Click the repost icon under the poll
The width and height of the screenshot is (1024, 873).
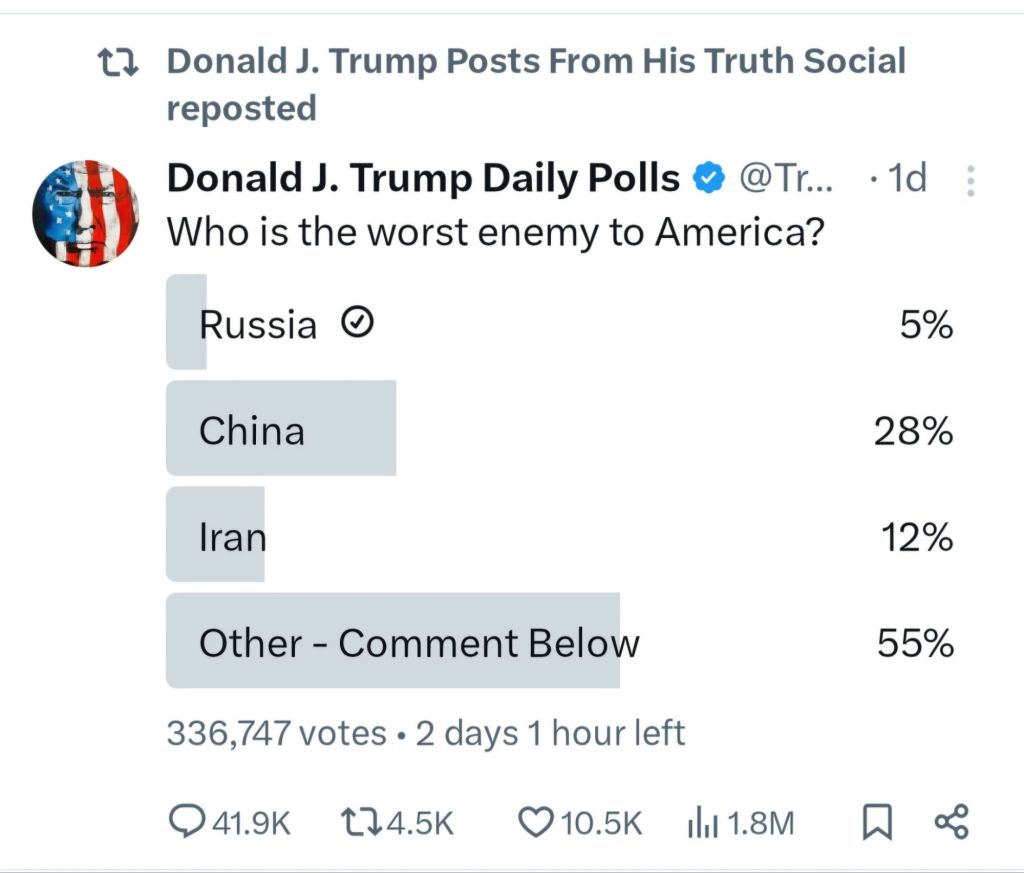362,822
